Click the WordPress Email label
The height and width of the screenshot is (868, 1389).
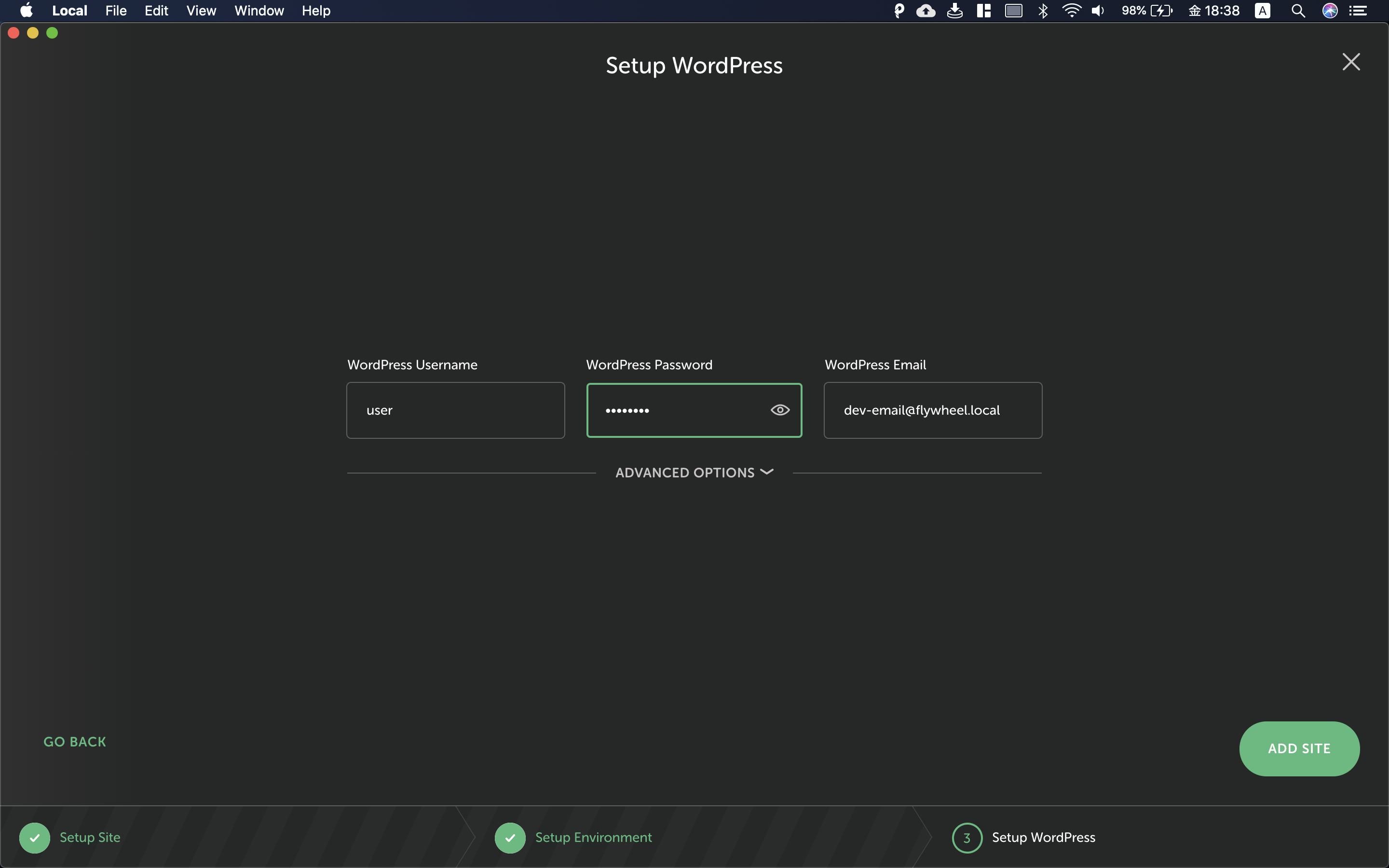875,365
